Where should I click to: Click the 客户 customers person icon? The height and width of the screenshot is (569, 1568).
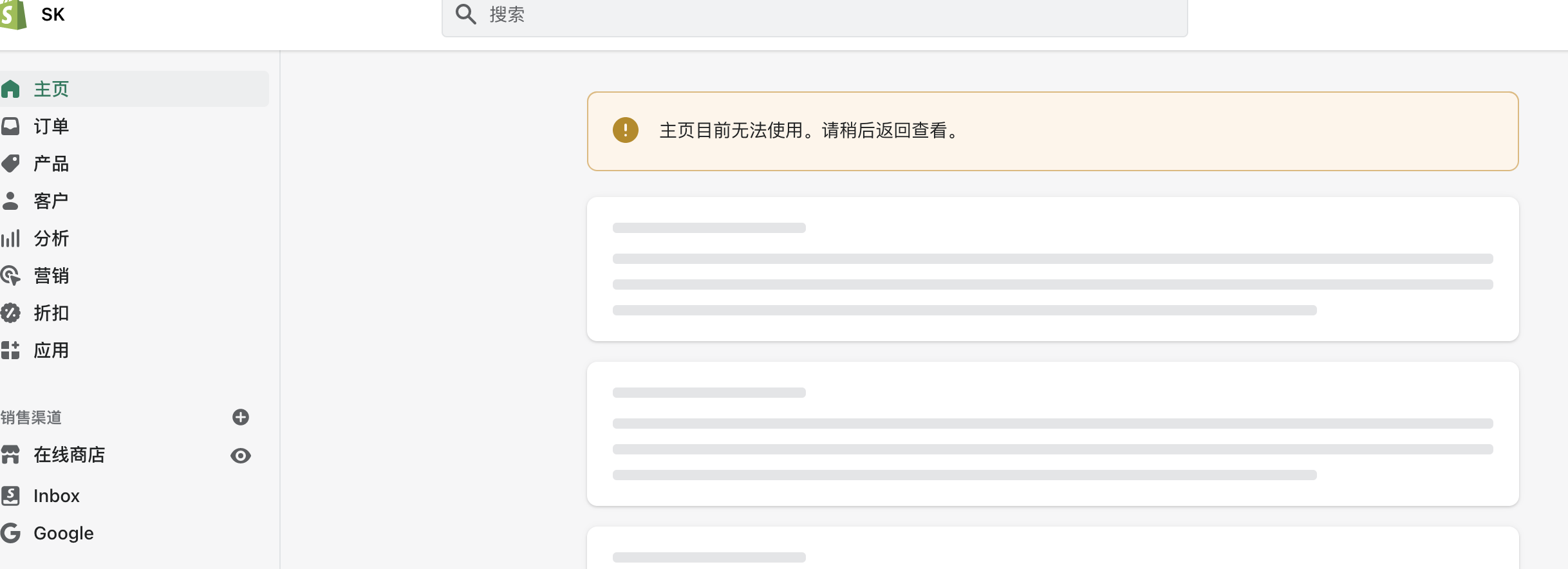coord(10,201)
